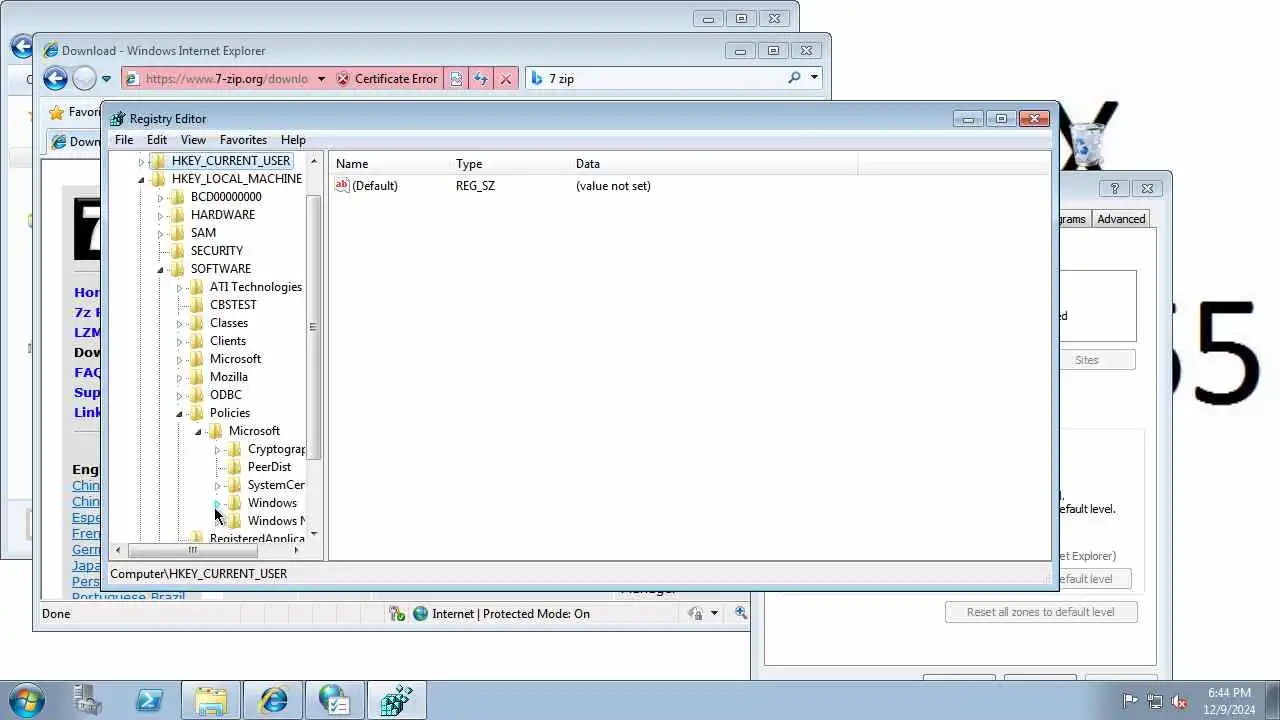Click the Name column header

(x=390, y=164)
